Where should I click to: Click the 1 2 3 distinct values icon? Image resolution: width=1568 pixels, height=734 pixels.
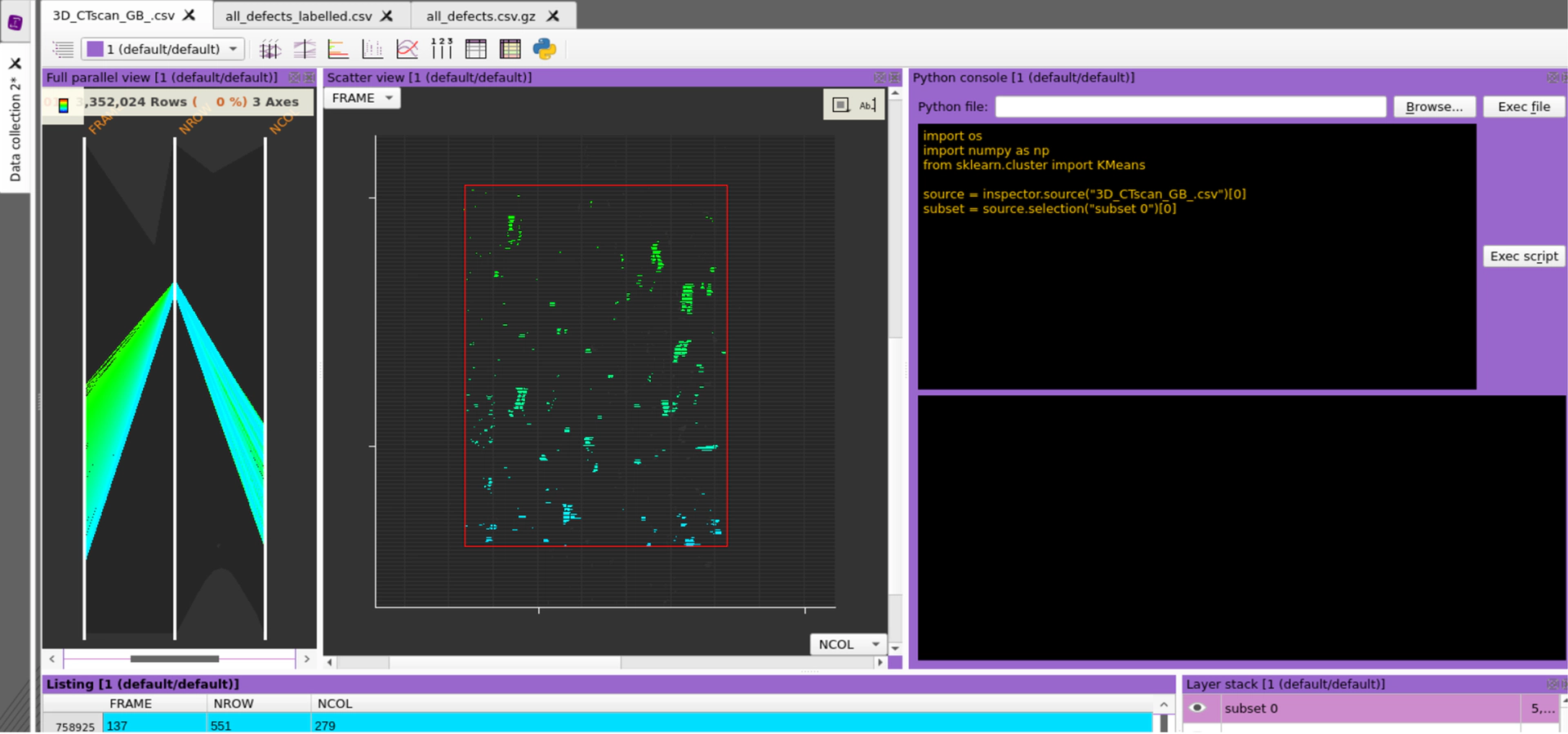441,49
